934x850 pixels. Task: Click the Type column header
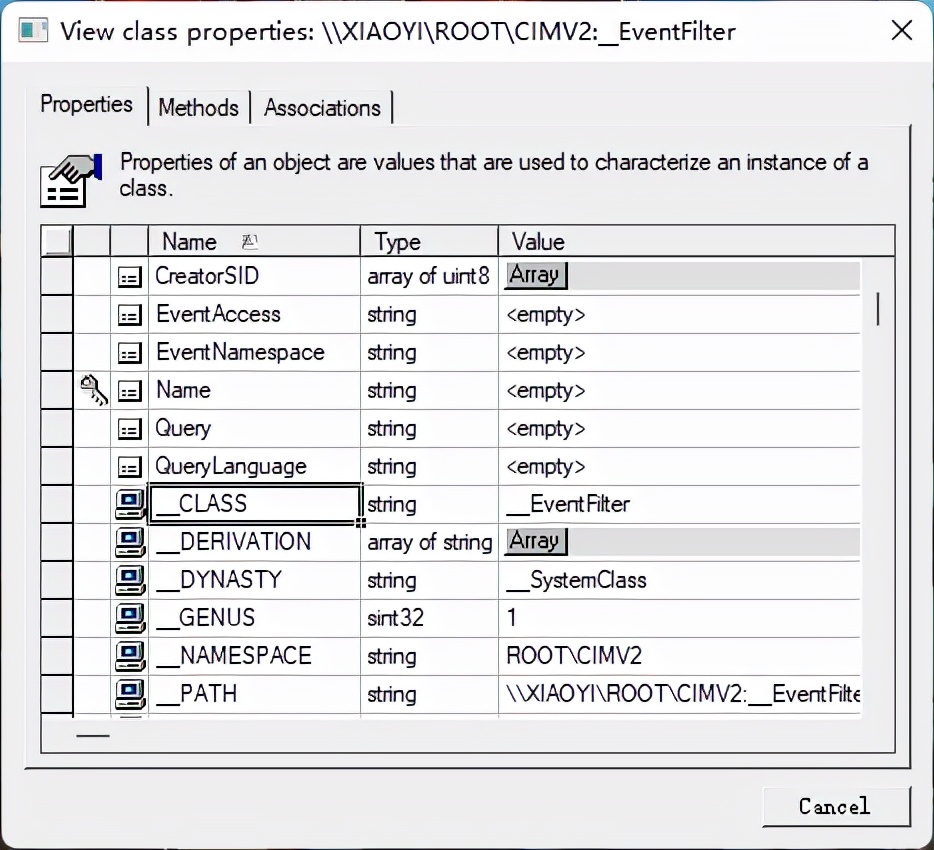click(429, 241)
